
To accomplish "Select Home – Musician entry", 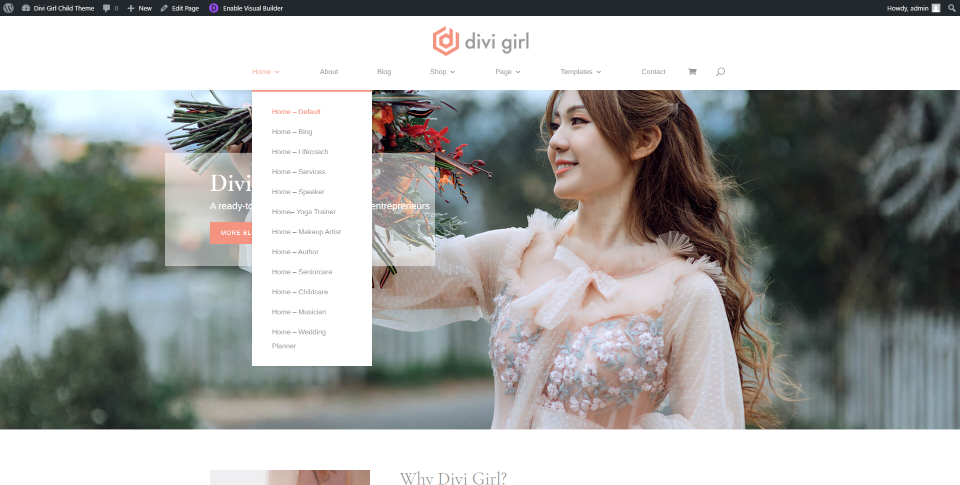I will [299, 312].
